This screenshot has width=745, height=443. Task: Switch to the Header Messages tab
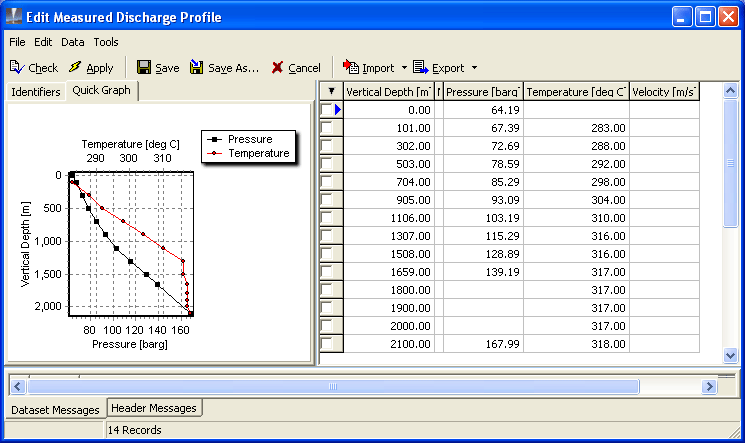154,408
